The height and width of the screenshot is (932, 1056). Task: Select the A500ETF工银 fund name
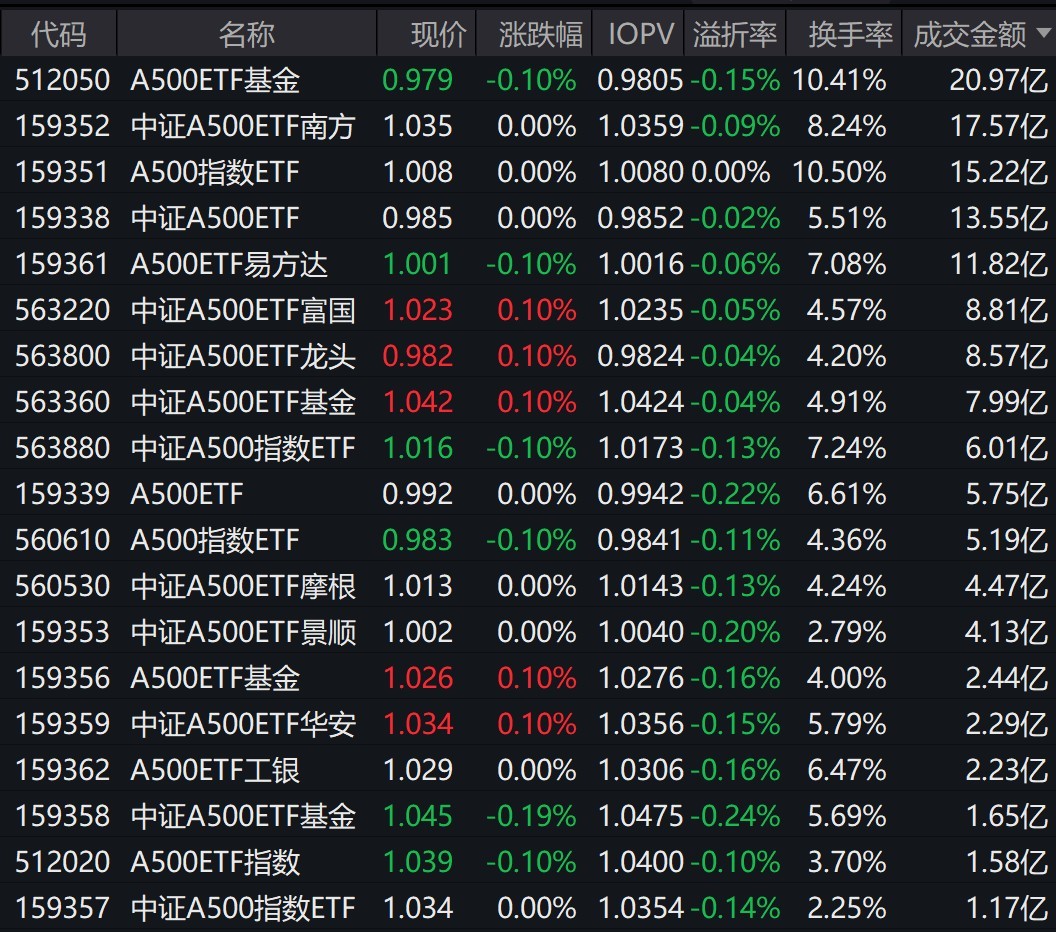(215, 770)
